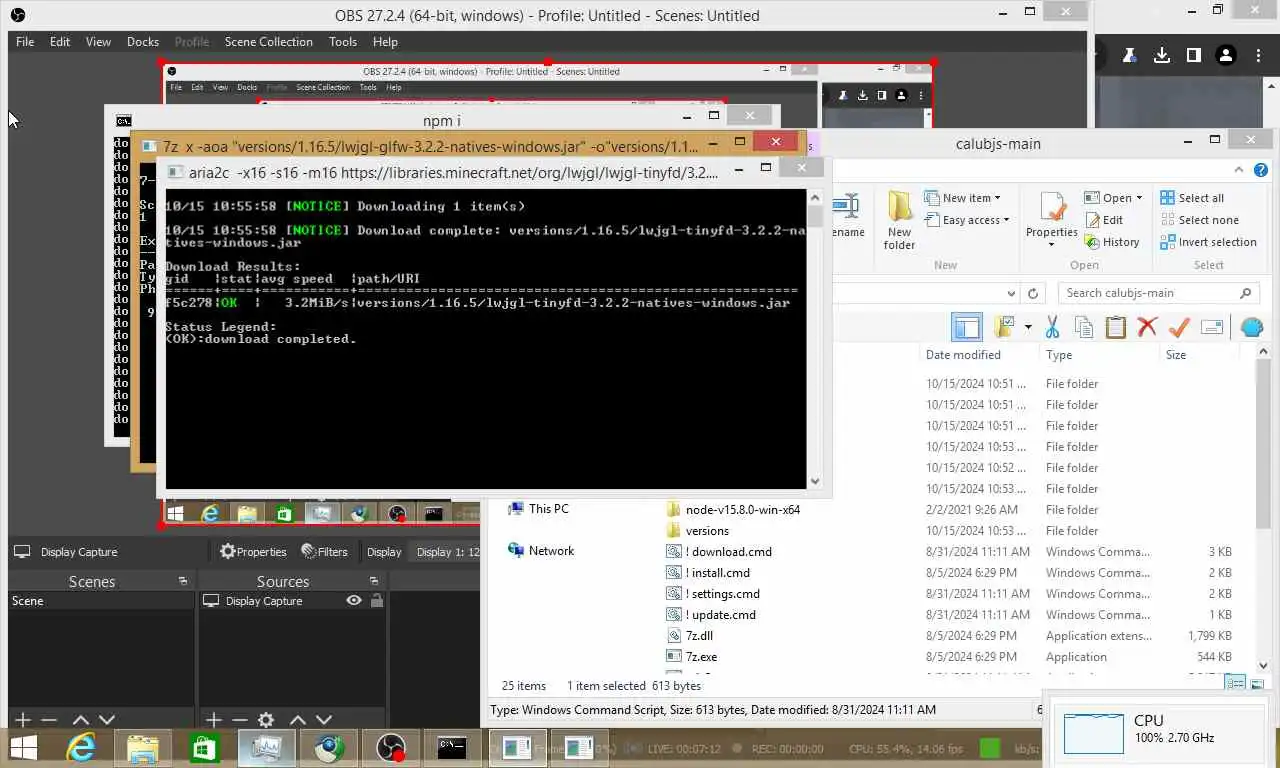Open the versions folder row

pos(707,531)
